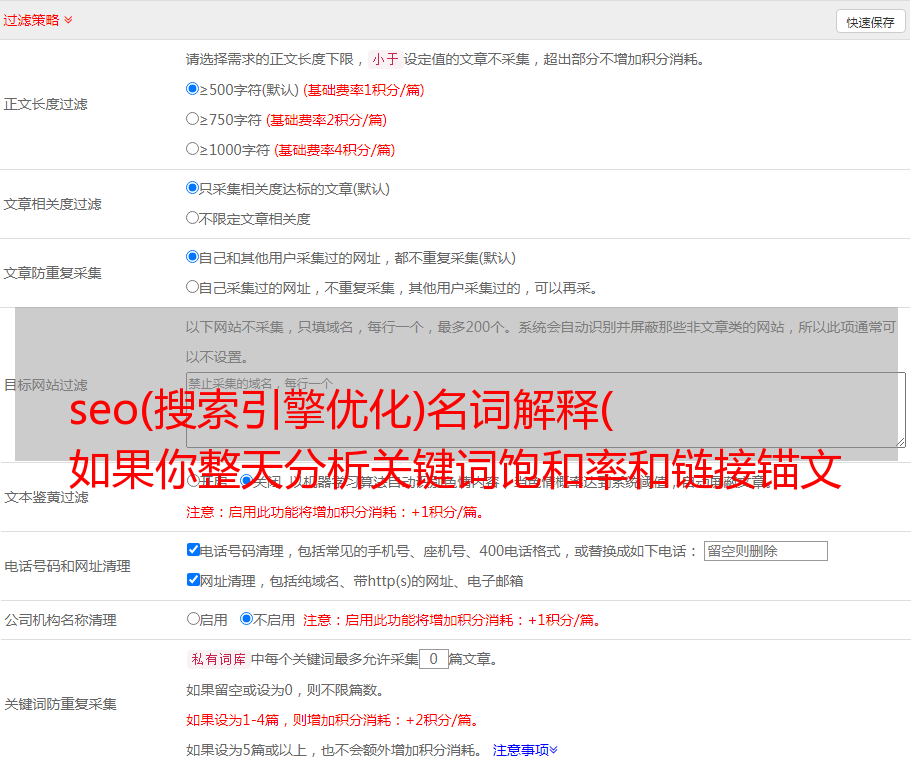Screen dimensions: 912x768
Task: Click the per-keyword article count field
Action: pos(434,659)
